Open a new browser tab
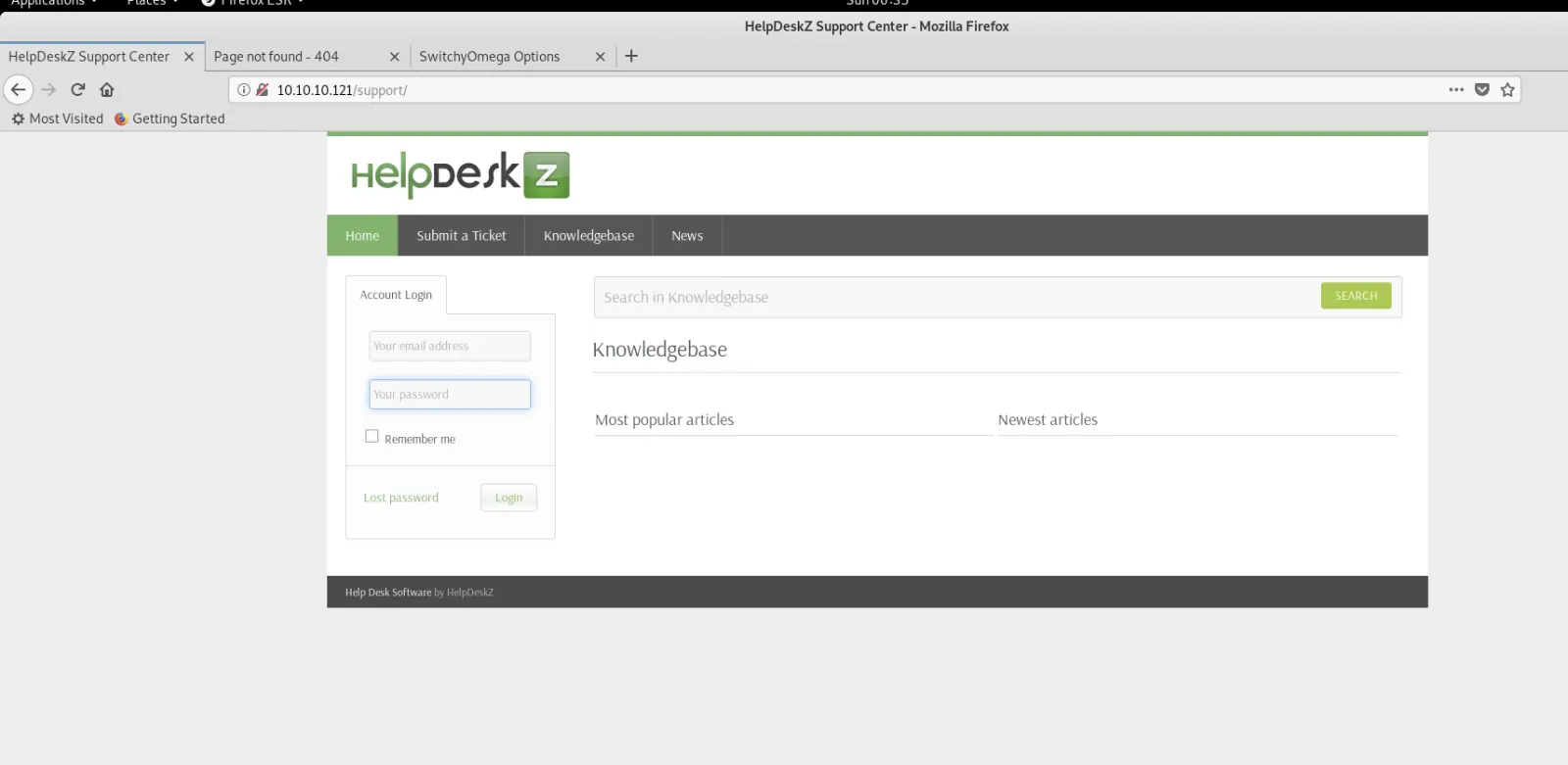Screen dimensions: 1568x765 (631, 56)
